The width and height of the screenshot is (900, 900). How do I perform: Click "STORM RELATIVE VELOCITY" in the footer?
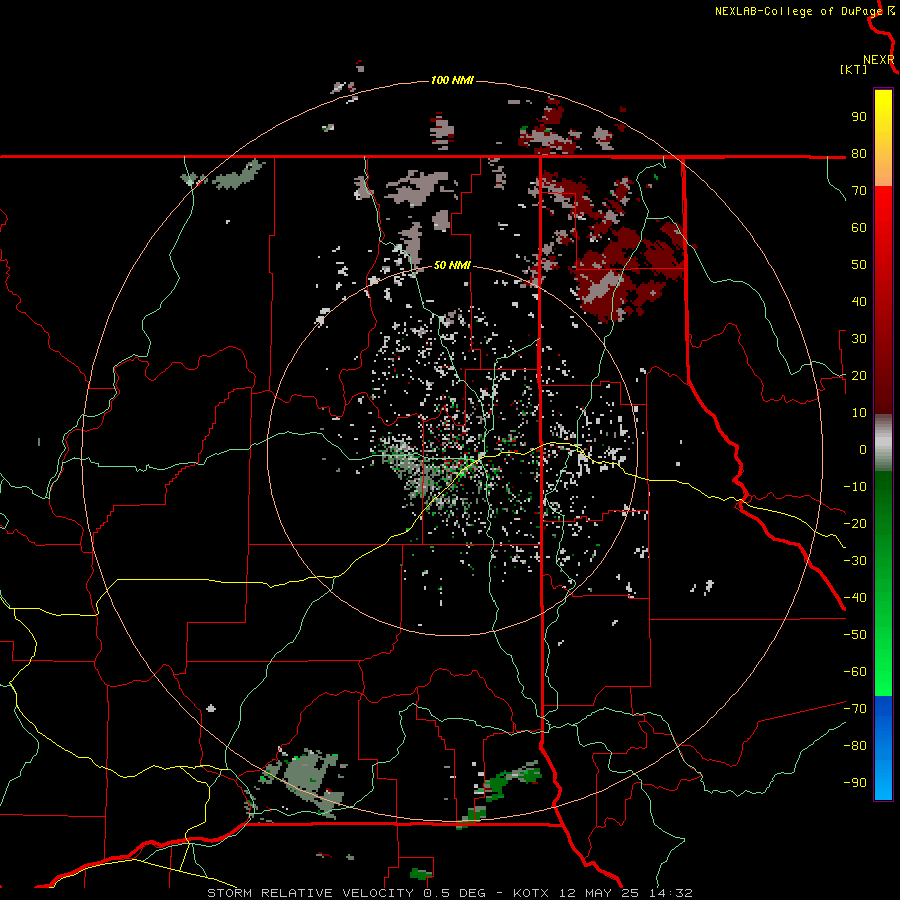point(311,893)
